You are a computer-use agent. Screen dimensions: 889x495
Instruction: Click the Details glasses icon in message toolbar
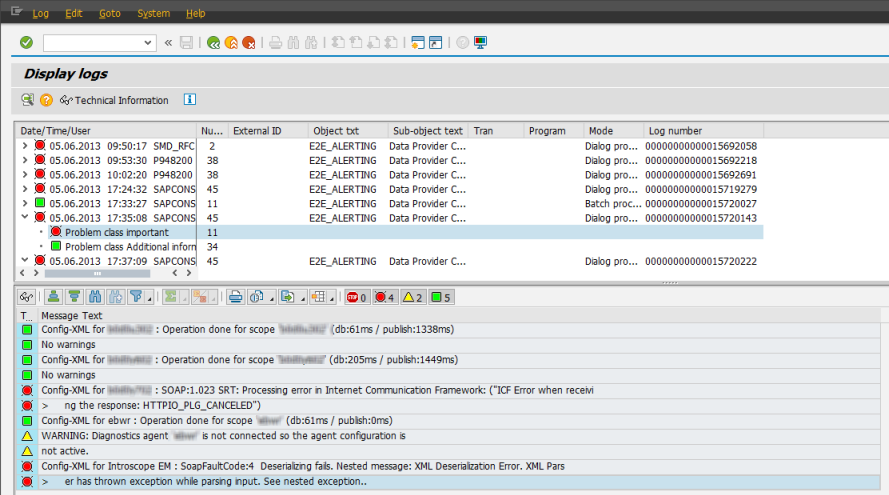tap(27, 297)
